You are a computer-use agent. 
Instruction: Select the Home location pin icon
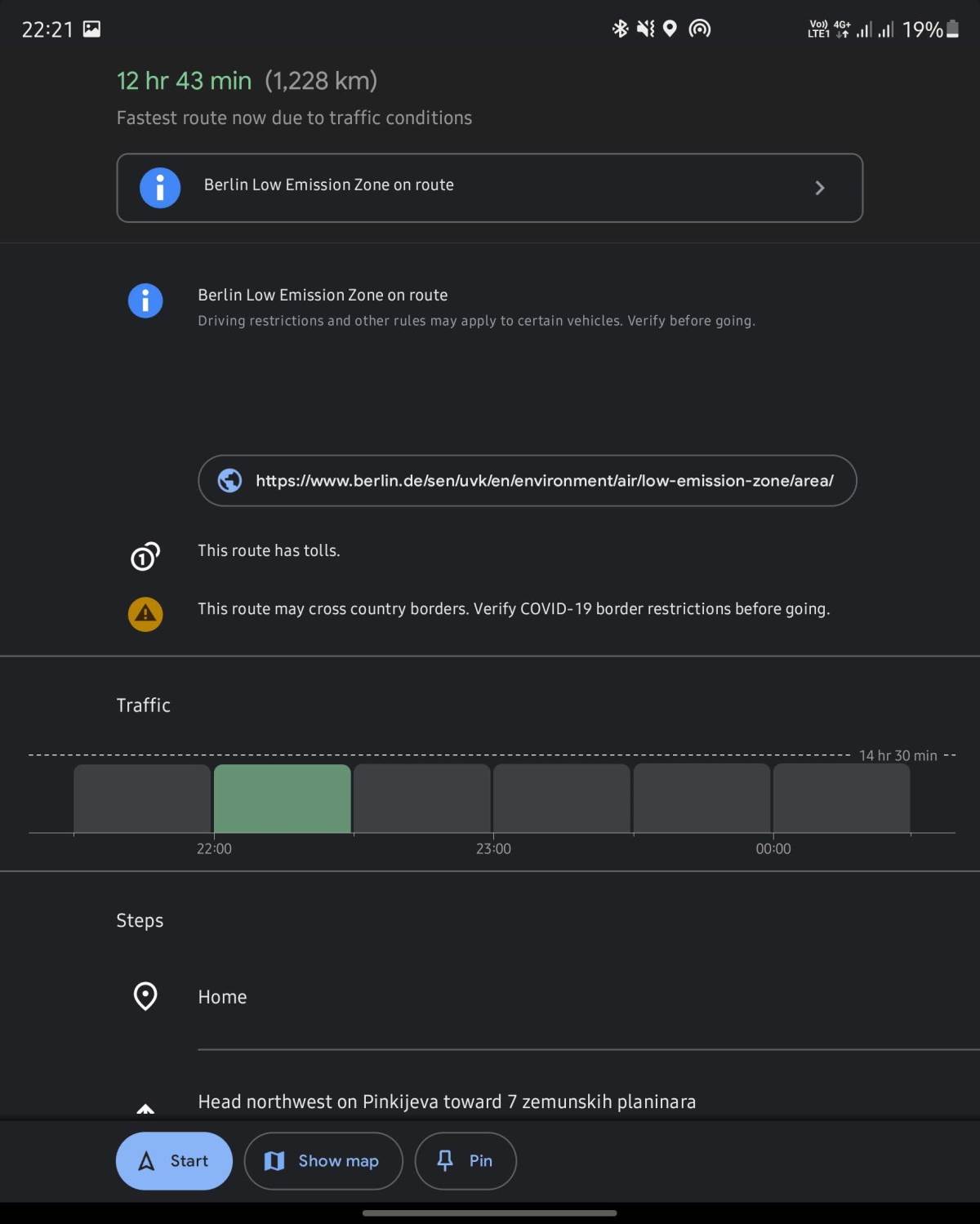click(x=145, y=996)
